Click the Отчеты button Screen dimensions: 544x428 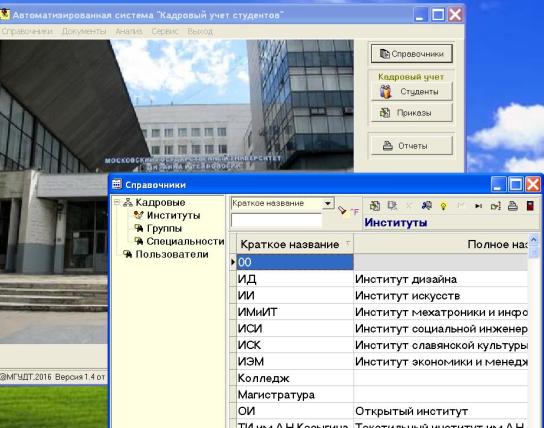tap(411, 146)
